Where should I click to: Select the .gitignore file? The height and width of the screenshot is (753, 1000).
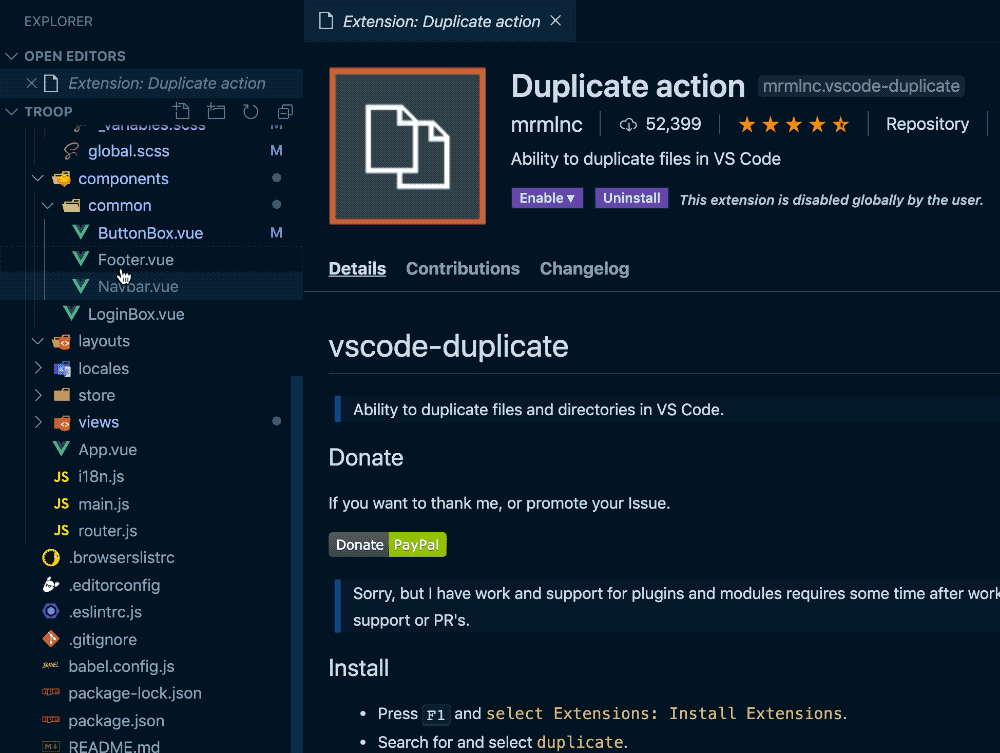(x=104, y=639)
